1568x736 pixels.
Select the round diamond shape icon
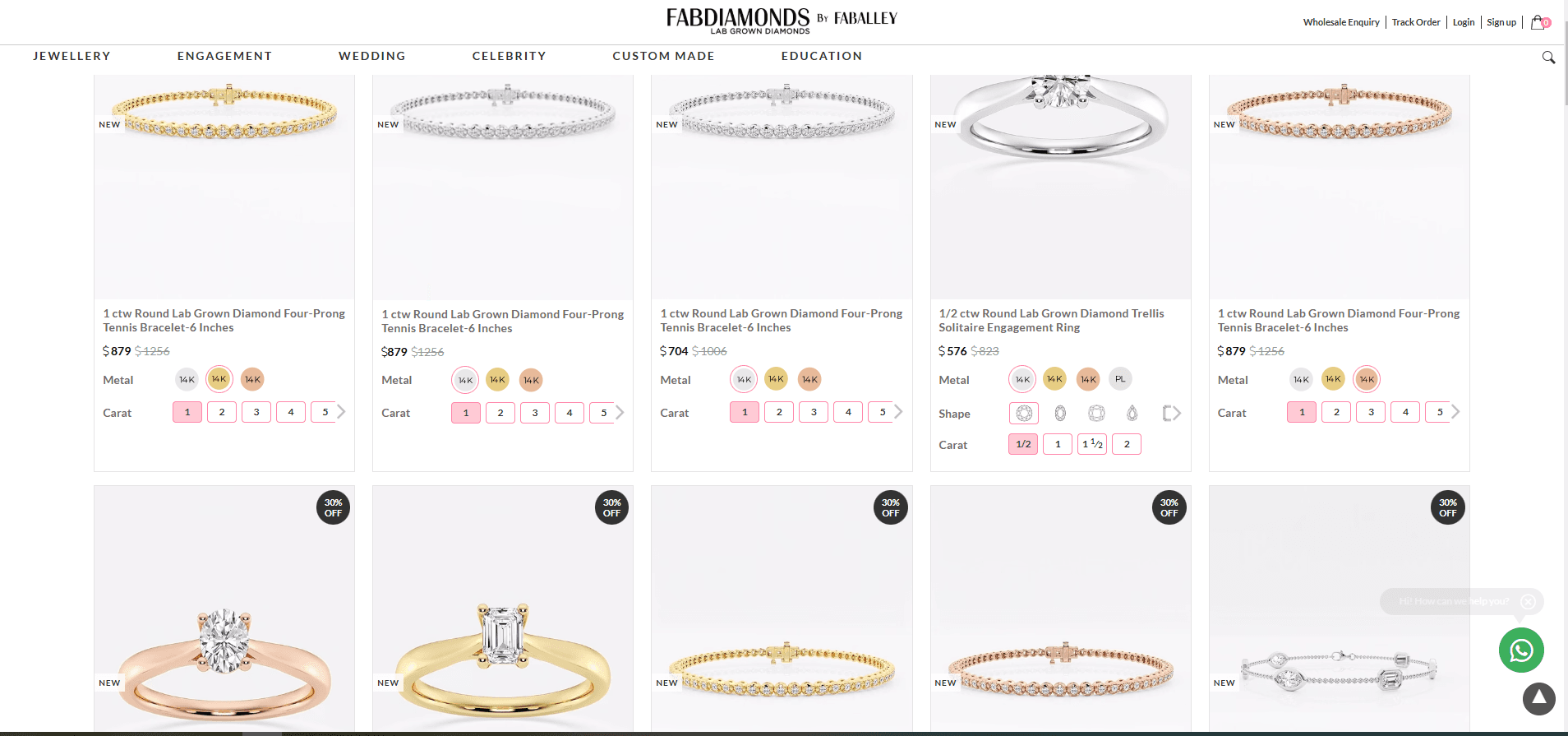[x=1024, y=413]
